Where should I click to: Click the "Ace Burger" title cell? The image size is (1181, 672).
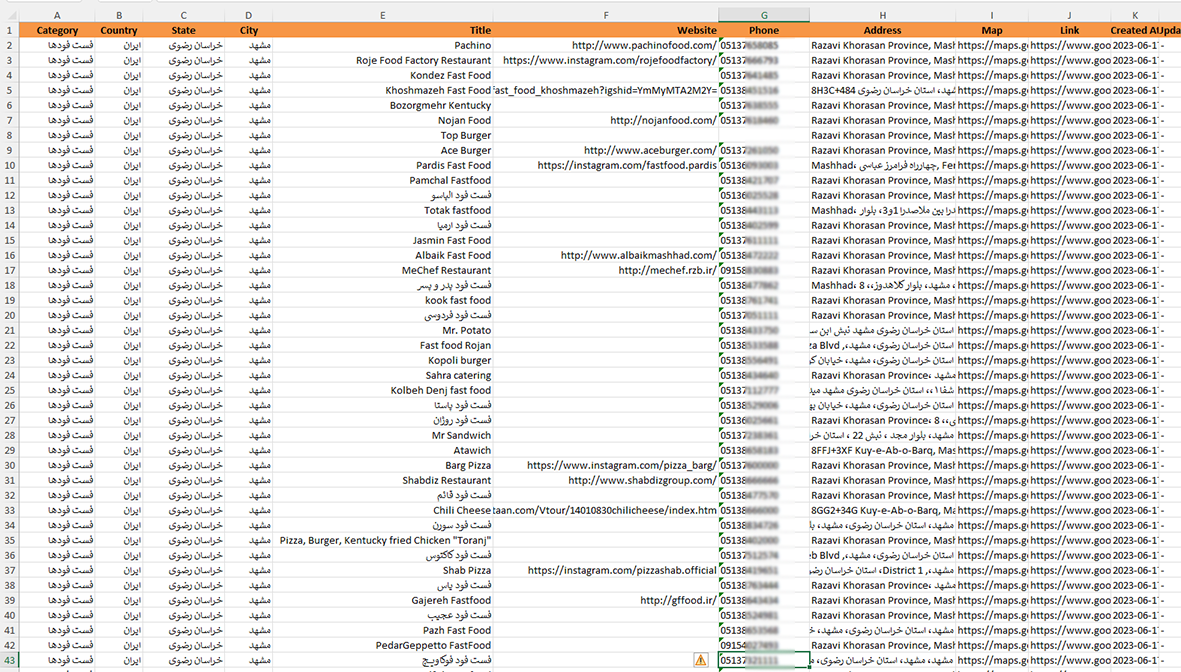click(x=383, y=150)
